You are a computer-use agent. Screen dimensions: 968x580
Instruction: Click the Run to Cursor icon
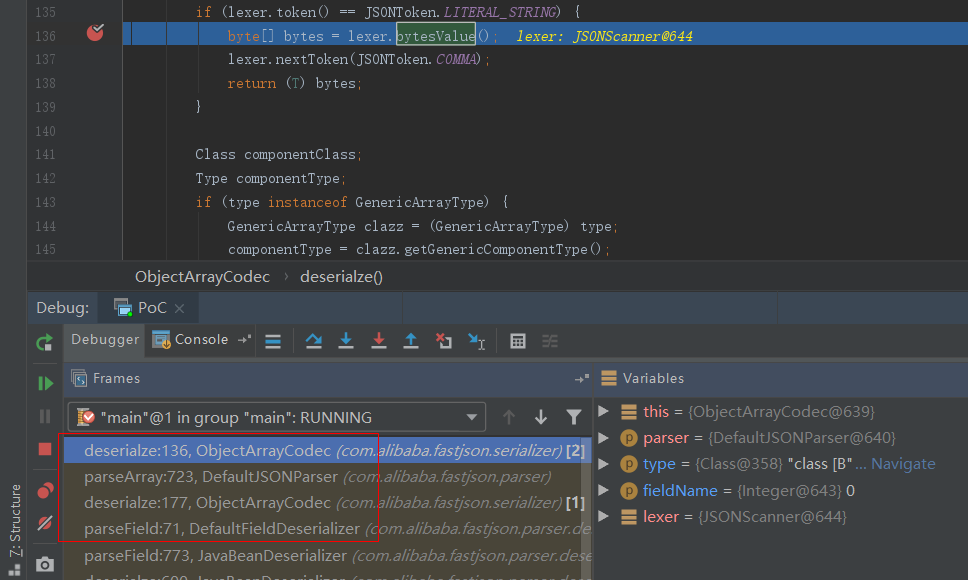tap(477, 341)
